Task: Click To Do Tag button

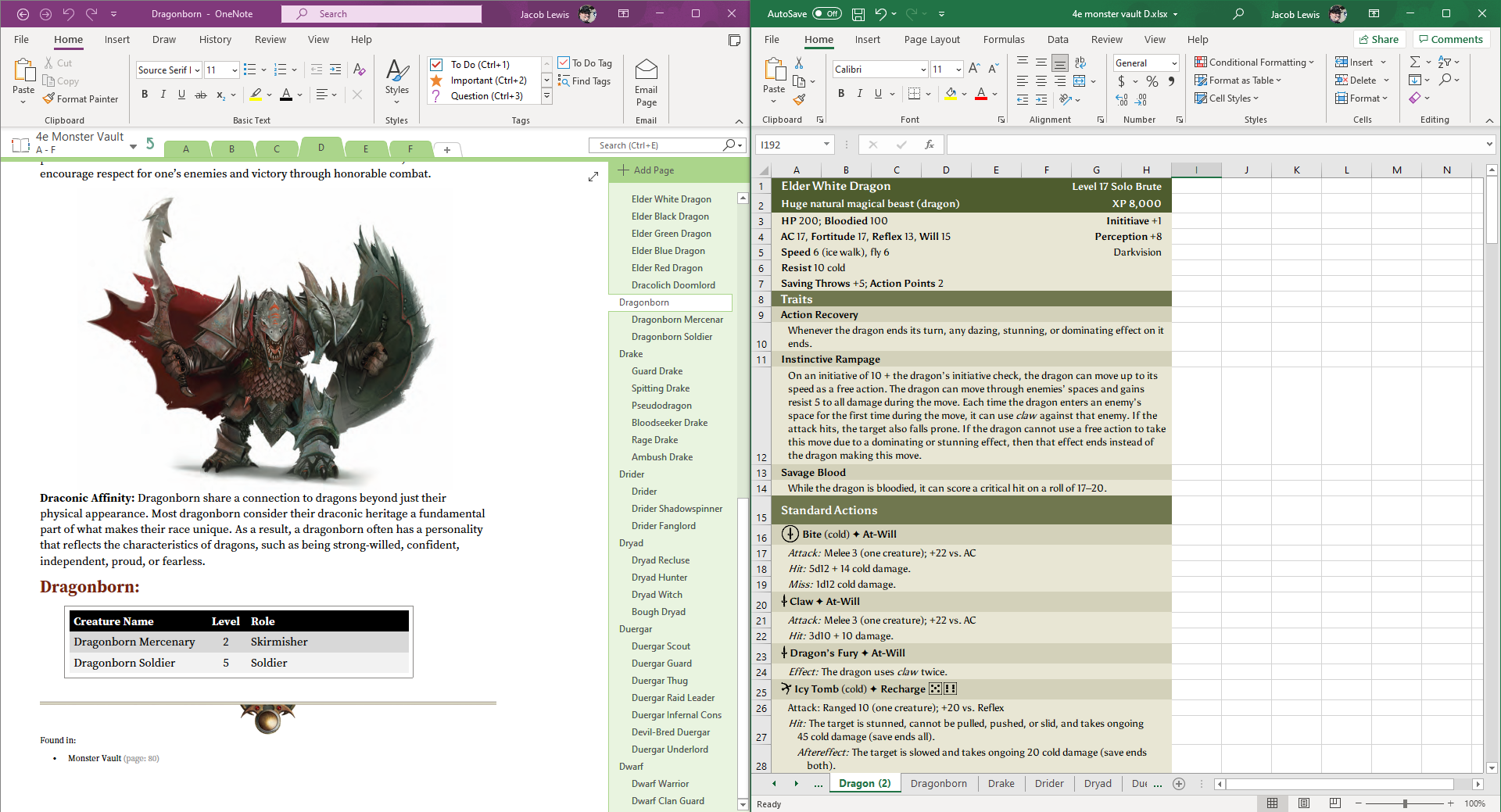Action: click(x=585, y=63)
